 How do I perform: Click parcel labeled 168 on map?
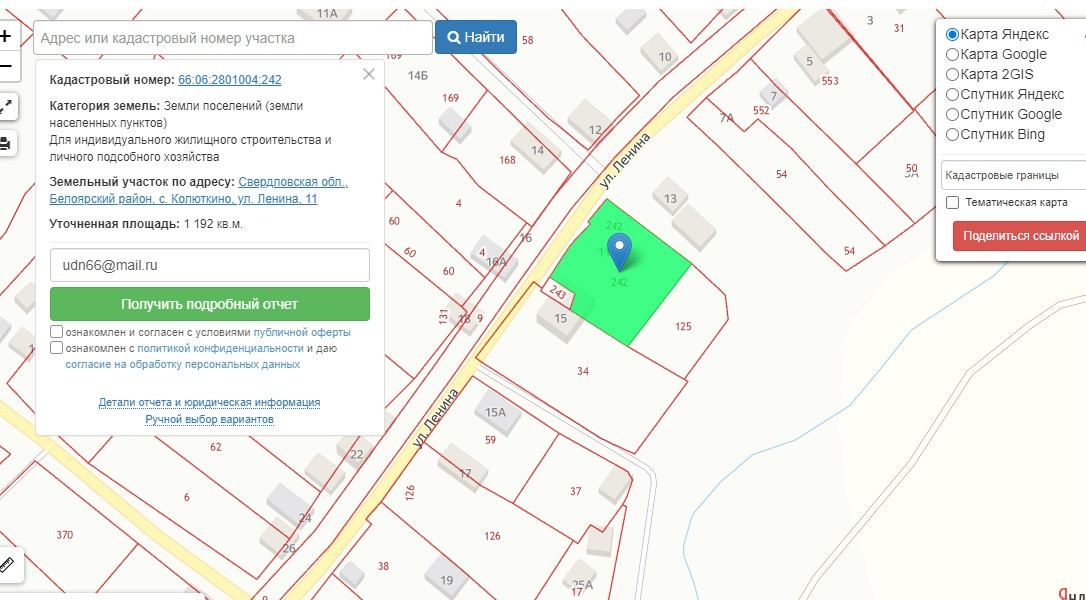pyautogui.click(x=507, y=160)
